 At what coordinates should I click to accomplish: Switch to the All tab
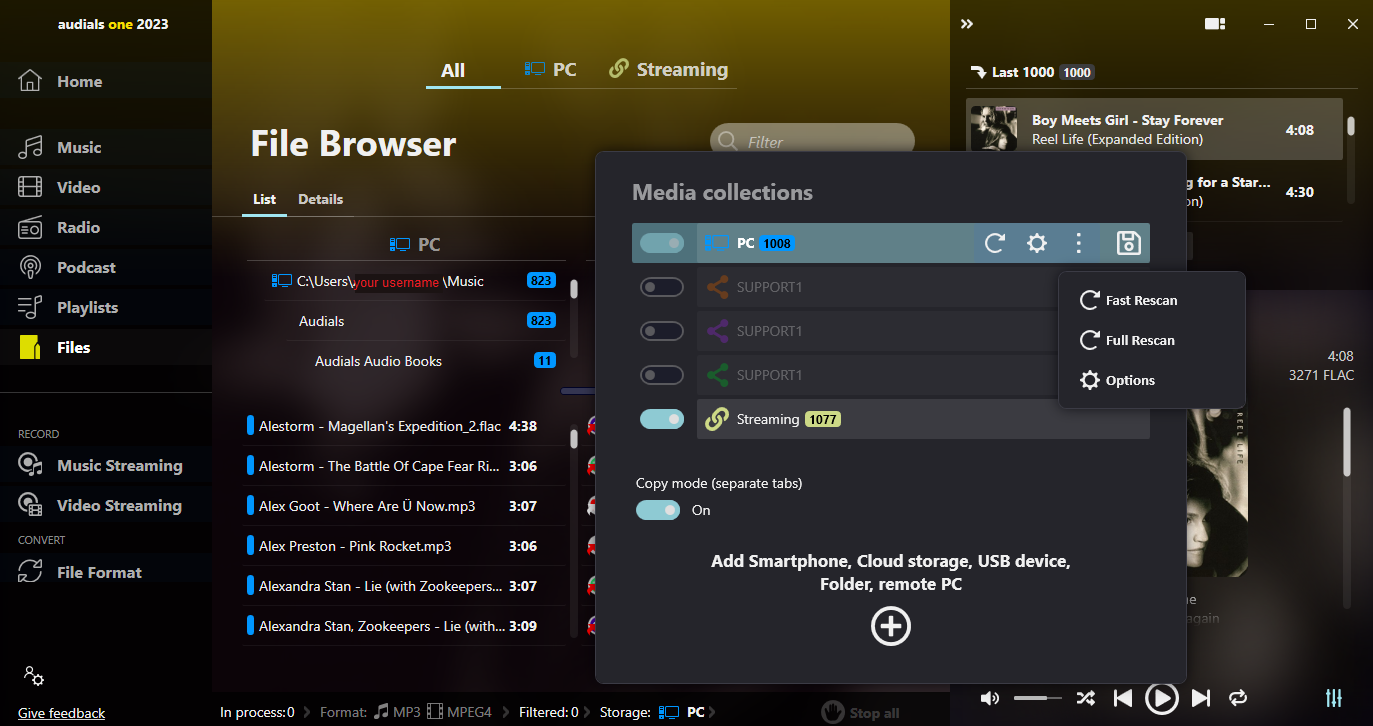tap(453, 70)
